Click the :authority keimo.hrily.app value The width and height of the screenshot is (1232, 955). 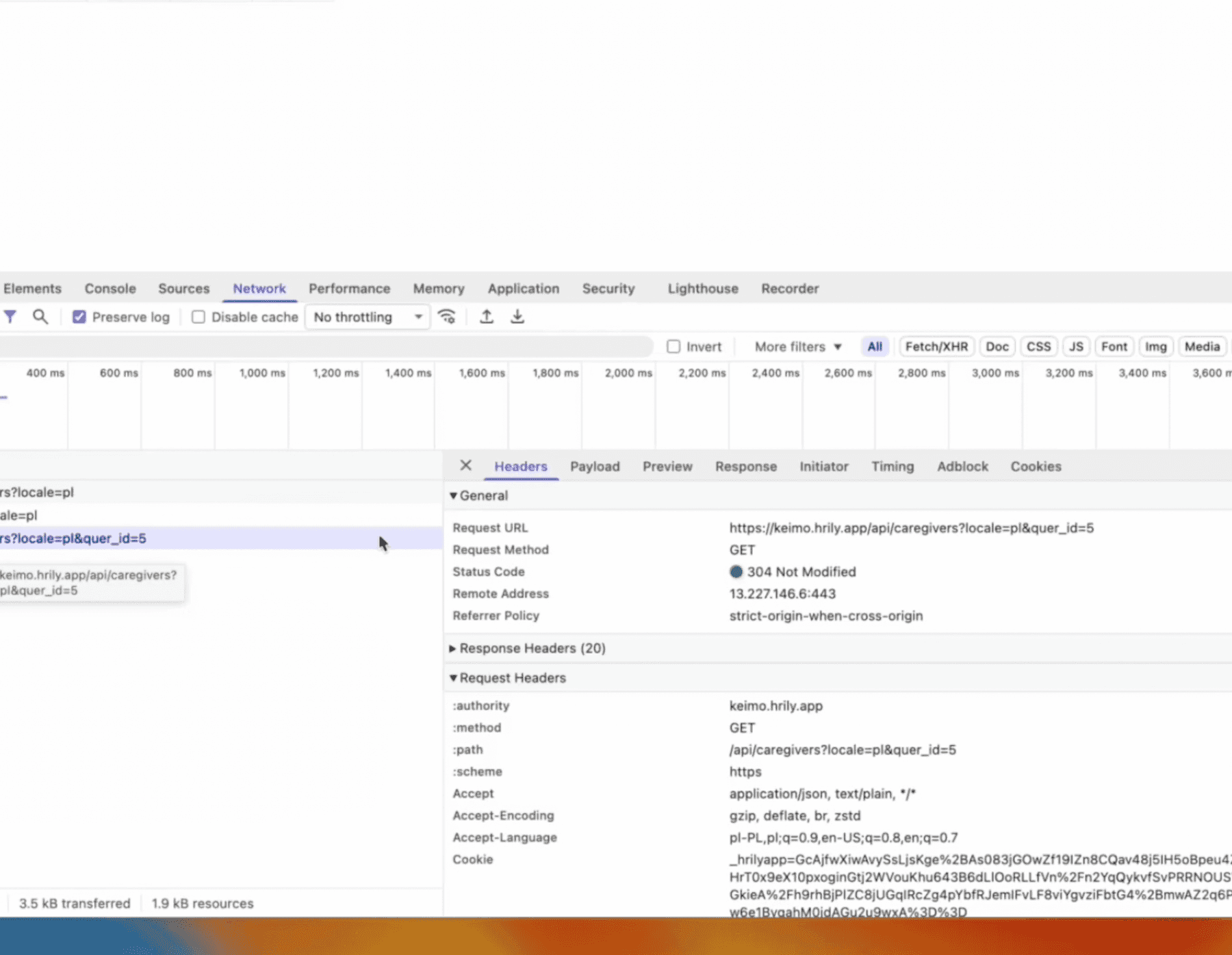pos(775,706)
